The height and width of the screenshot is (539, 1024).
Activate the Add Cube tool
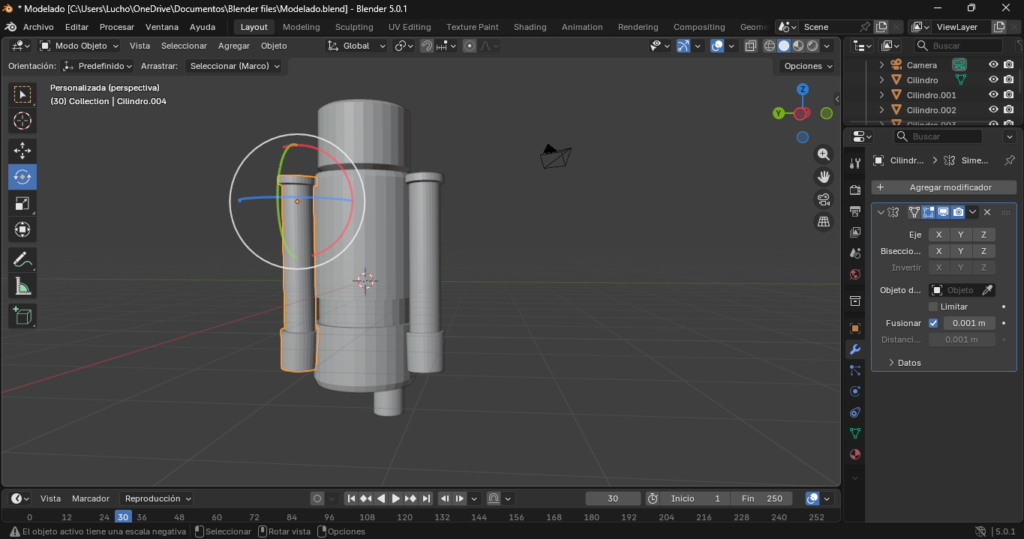[x=22, y=317]
